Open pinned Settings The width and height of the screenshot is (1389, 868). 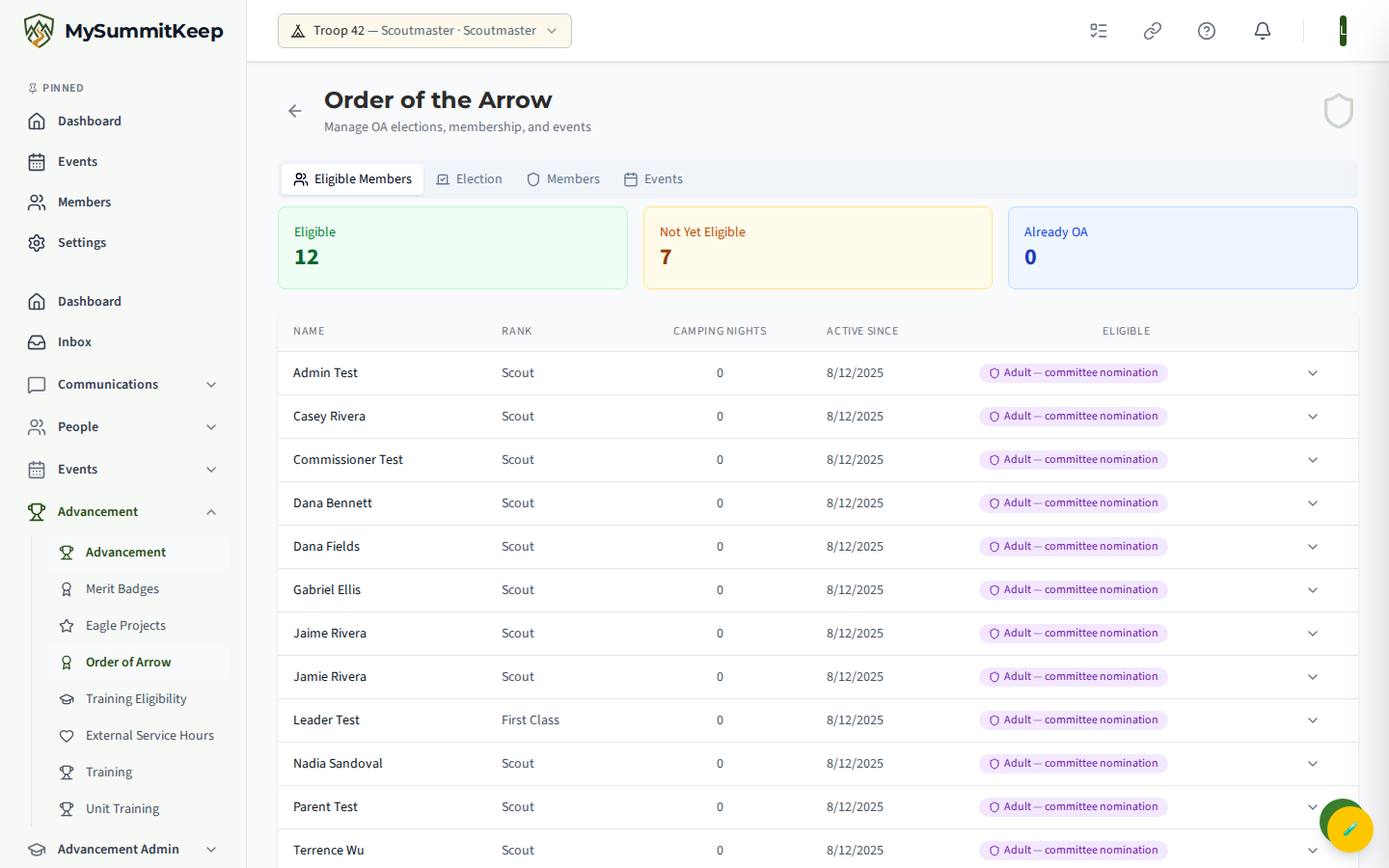click(x=123, y=242)
